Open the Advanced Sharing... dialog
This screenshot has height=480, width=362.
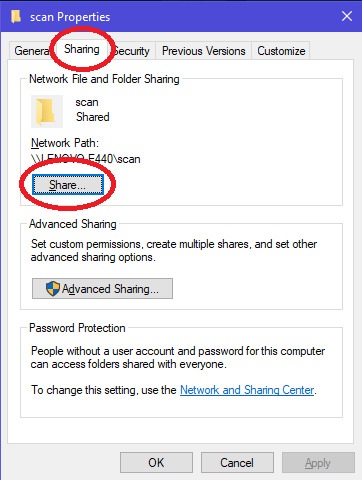pos(102,289)
